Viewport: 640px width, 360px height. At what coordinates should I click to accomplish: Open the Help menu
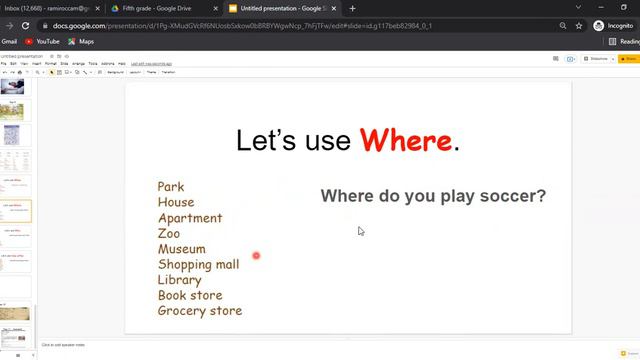pos(122,64)
